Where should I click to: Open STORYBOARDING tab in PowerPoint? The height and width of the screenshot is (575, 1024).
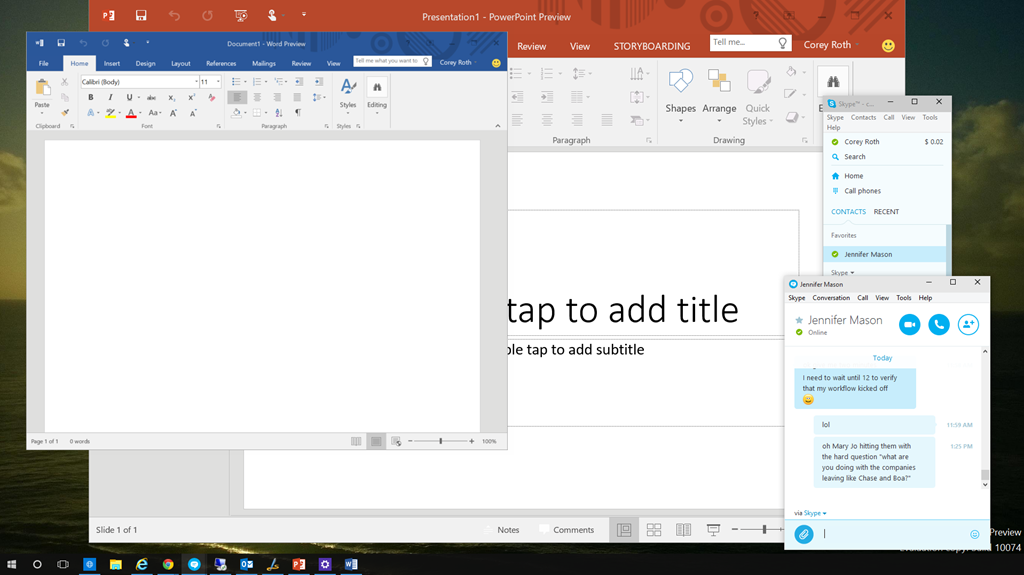pyautogui.click(x=652, y=46)
